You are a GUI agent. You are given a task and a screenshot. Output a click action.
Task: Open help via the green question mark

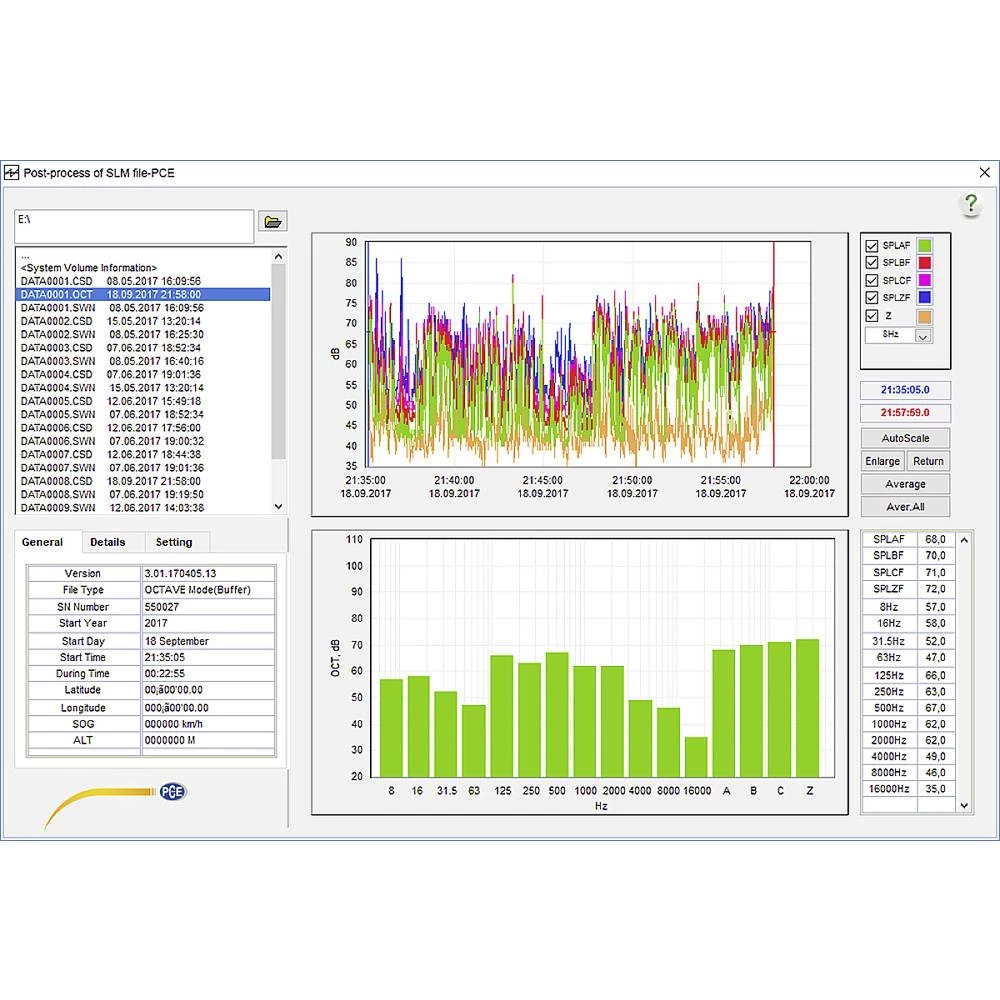tap(970, 205)
